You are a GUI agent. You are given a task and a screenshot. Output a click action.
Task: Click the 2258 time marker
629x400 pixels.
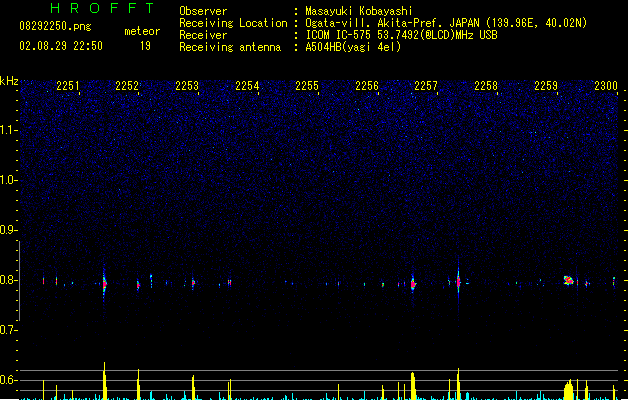(x=486, y=86)
